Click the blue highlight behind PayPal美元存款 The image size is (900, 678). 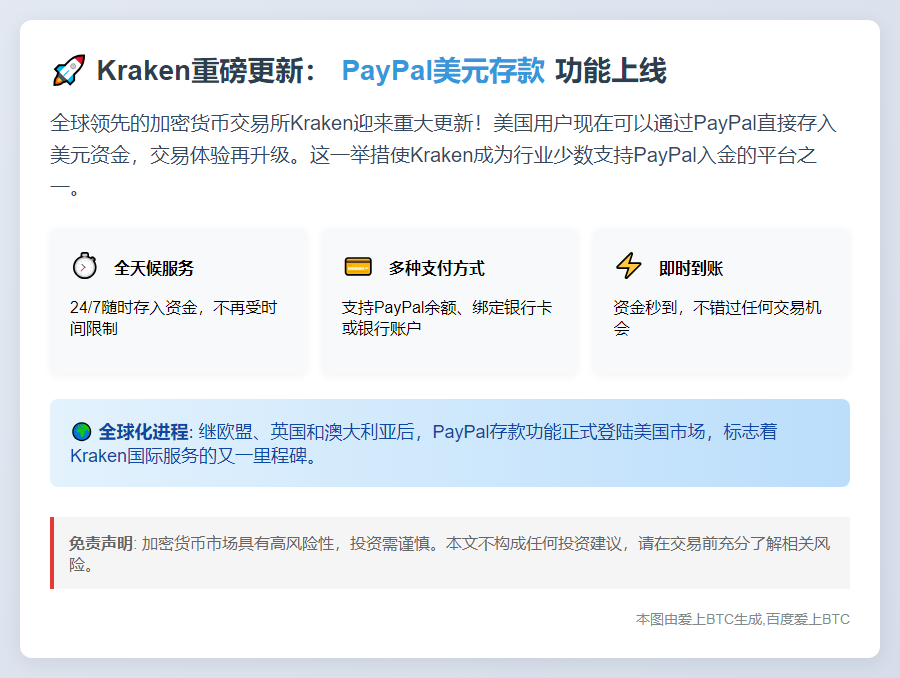click(x=444, y=70)
